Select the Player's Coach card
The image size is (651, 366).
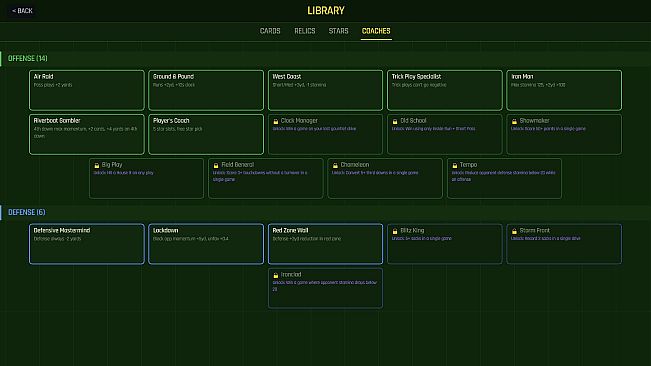206,134
